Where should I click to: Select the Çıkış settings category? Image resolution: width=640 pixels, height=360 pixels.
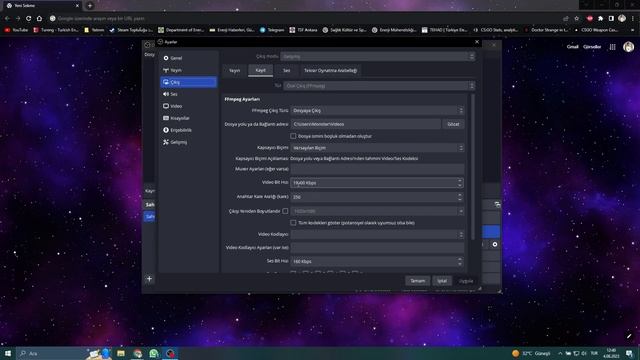(x=189, y=82)
